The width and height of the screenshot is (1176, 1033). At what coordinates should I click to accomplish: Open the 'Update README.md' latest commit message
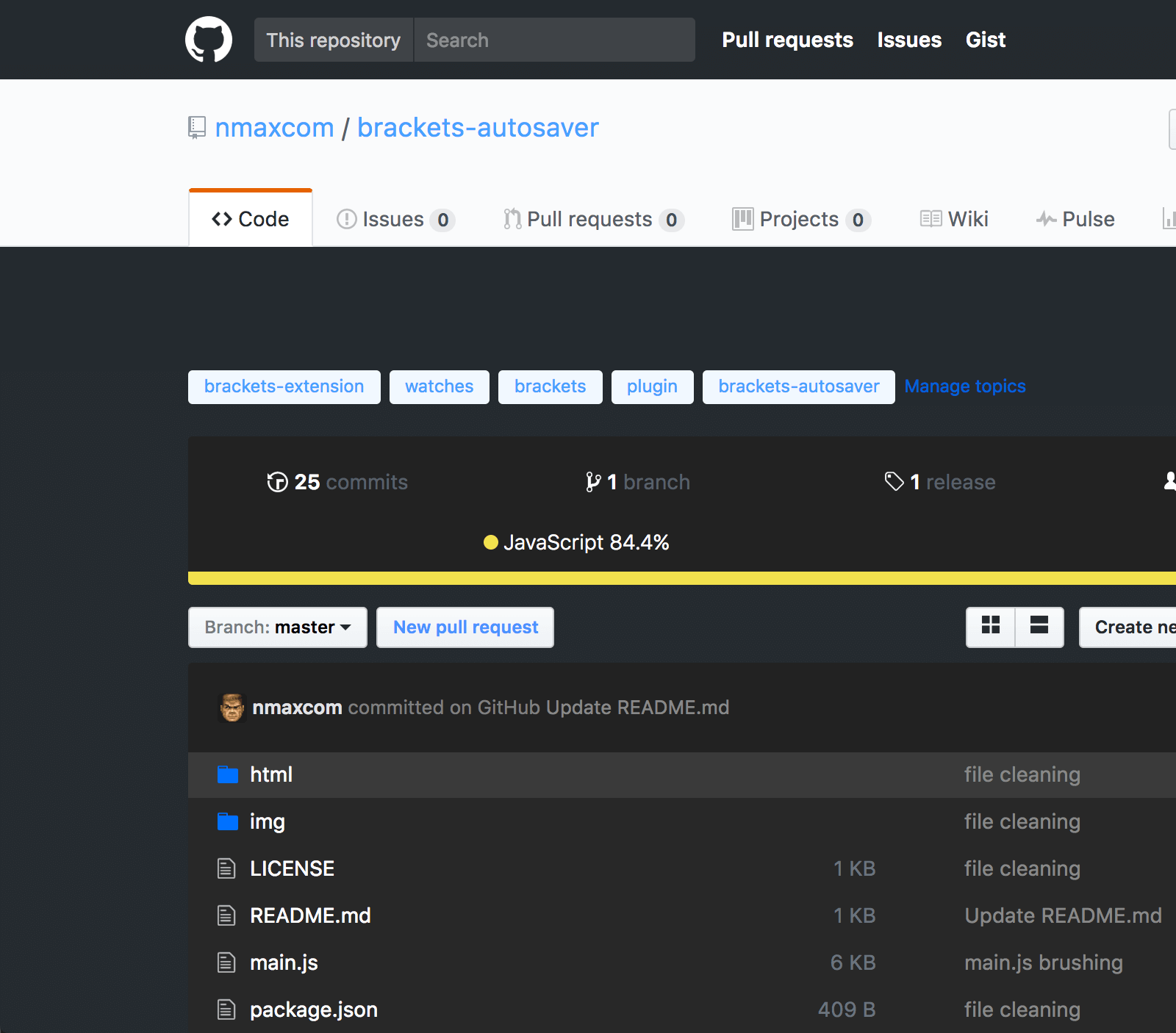[x=638, y=708]
